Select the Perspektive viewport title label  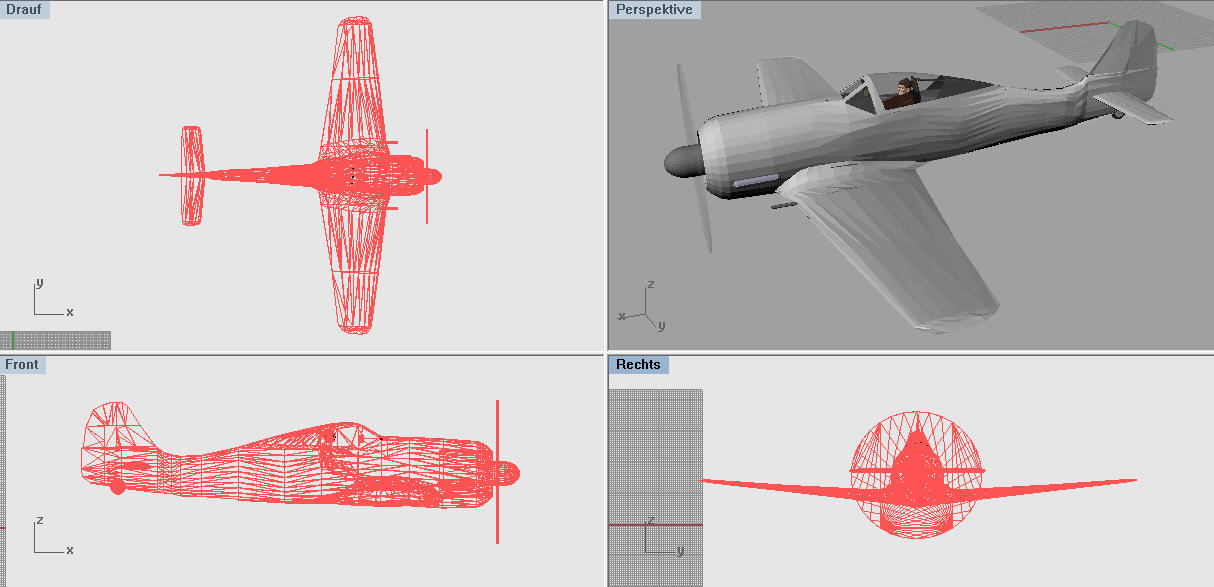pos(654,9)
